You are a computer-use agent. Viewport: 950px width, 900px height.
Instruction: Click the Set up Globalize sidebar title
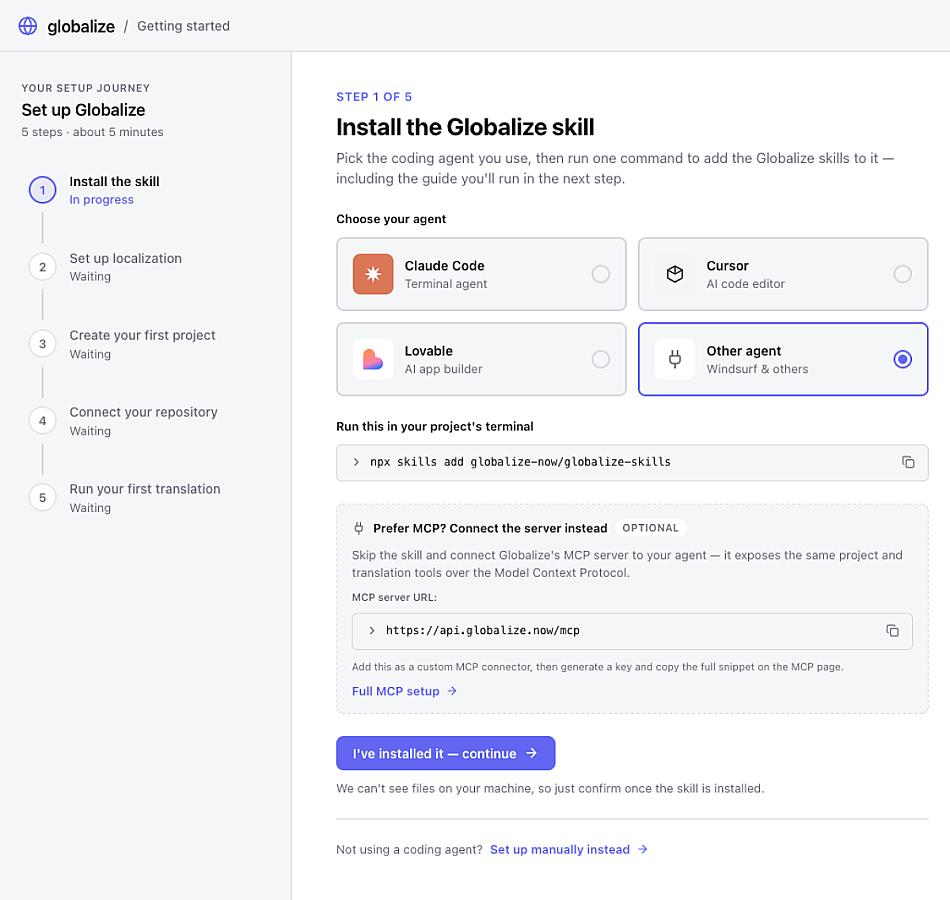83,110
